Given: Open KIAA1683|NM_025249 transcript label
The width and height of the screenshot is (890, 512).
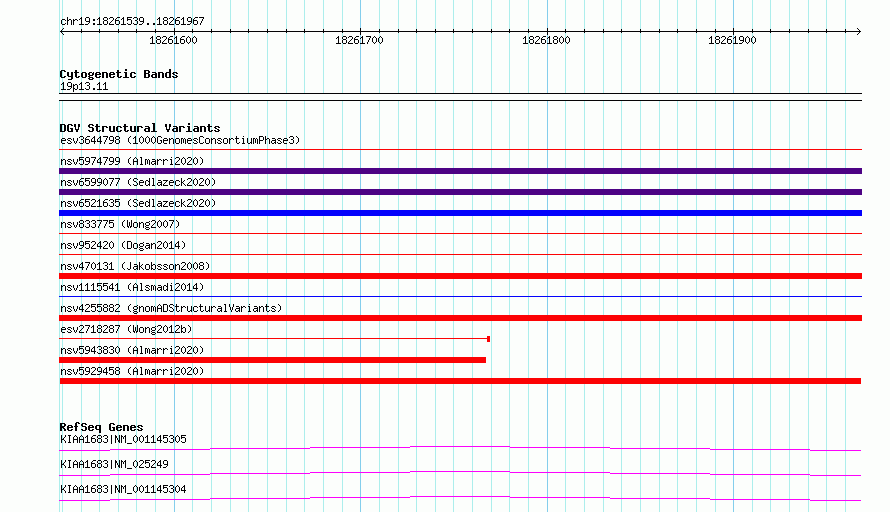Looking at the screenshot, I should pyautogui.click(x=114, y=464).
